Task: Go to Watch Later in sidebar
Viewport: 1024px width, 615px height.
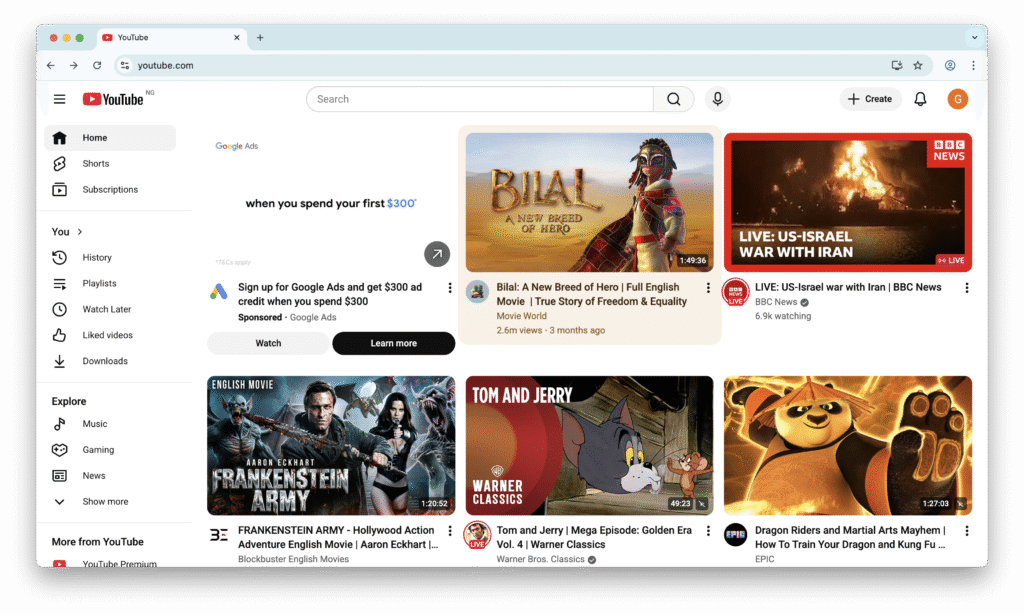Action: point(106,310)
